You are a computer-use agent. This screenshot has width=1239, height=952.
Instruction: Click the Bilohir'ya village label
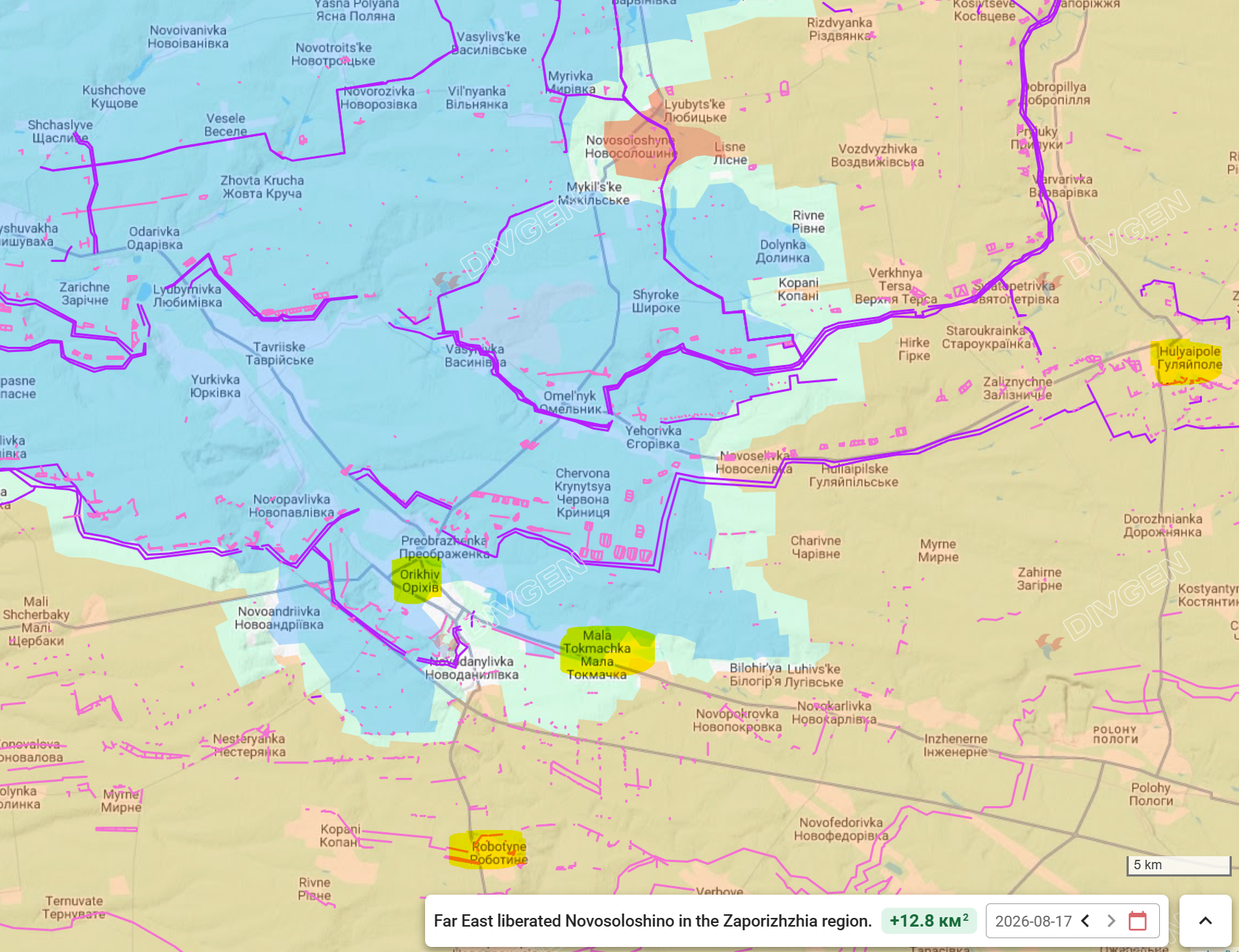pyautogui.click(x=756, y=675)
